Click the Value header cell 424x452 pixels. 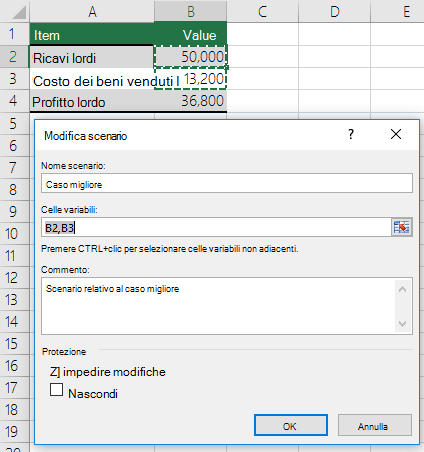pos(191,34)
